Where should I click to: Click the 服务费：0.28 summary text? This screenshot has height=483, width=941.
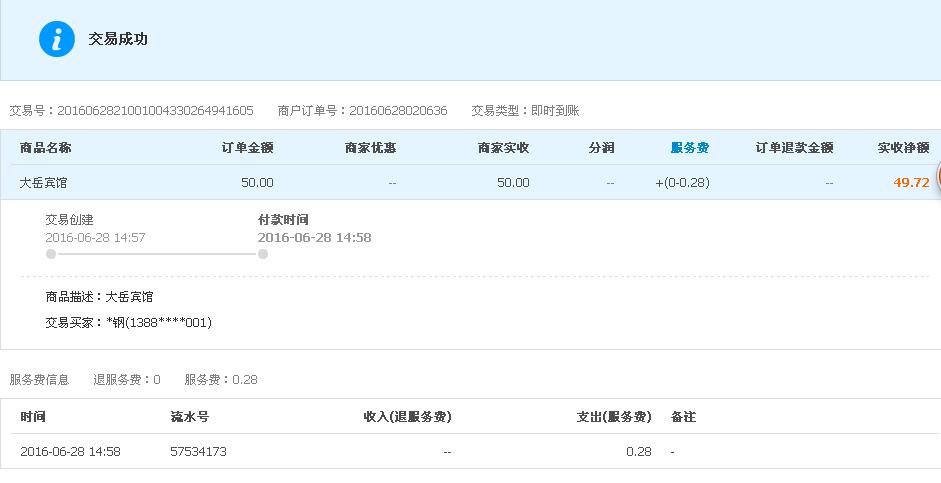221,380
